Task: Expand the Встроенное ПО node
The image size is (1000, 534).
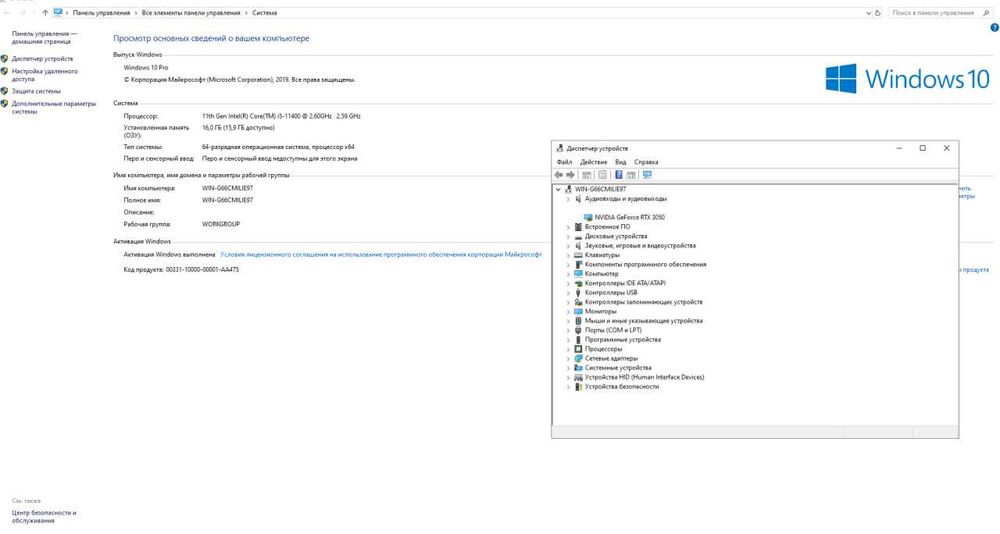Action: pos(568,227)
